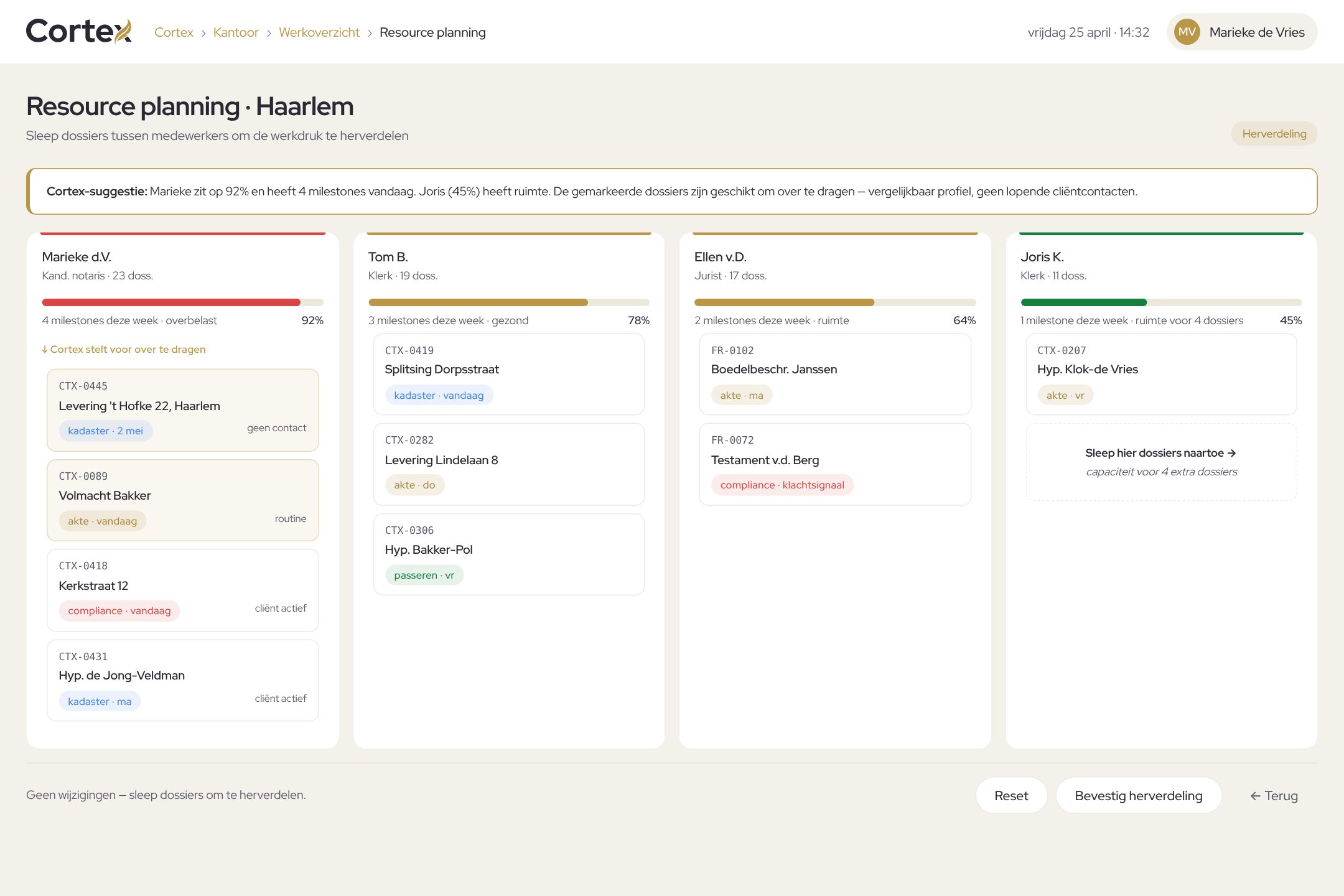Click the 'akte · ma' tag

point(742,395)
